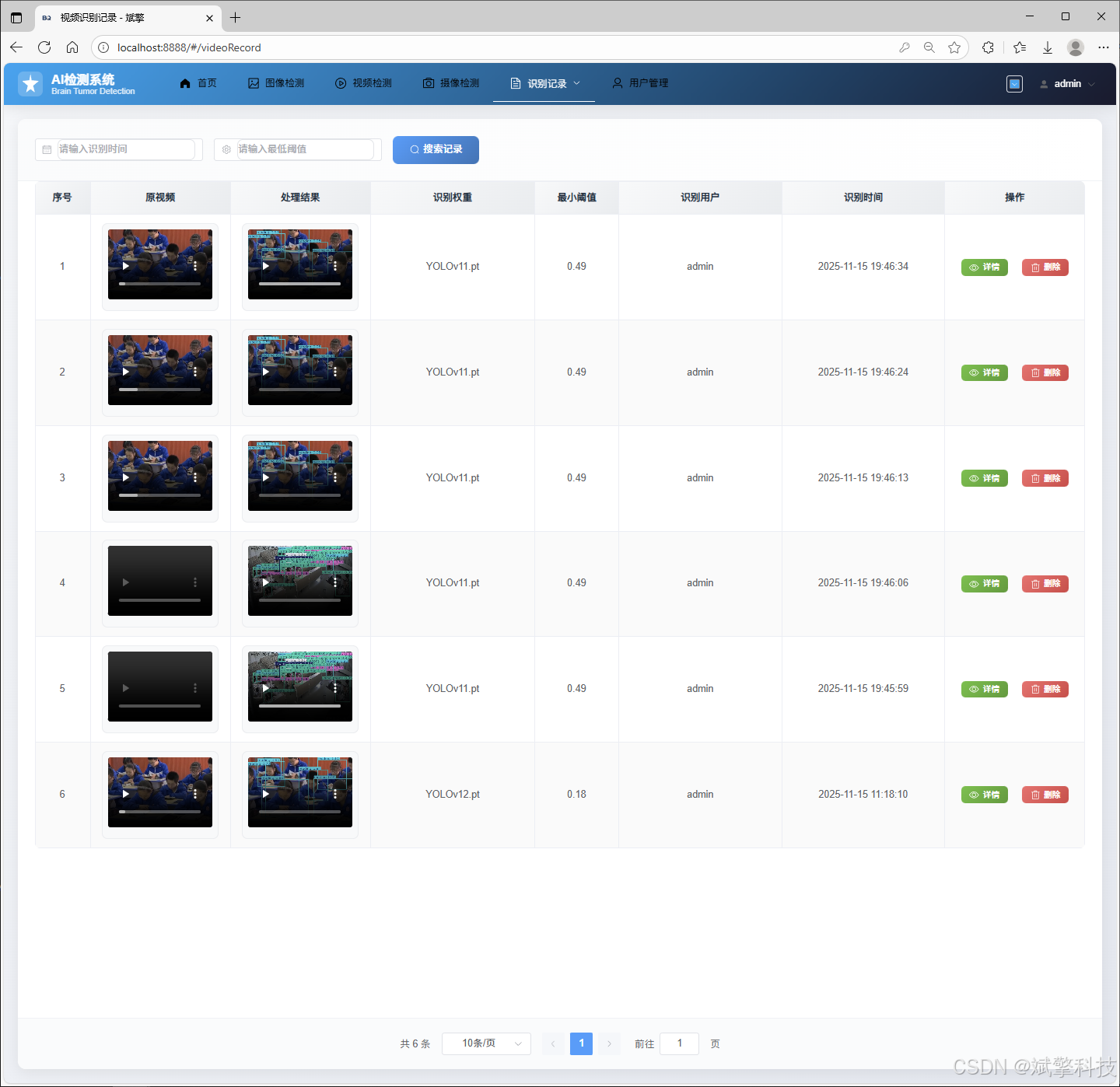
Task: Go to the 视频检测 menu item
Action: (363, 83)
